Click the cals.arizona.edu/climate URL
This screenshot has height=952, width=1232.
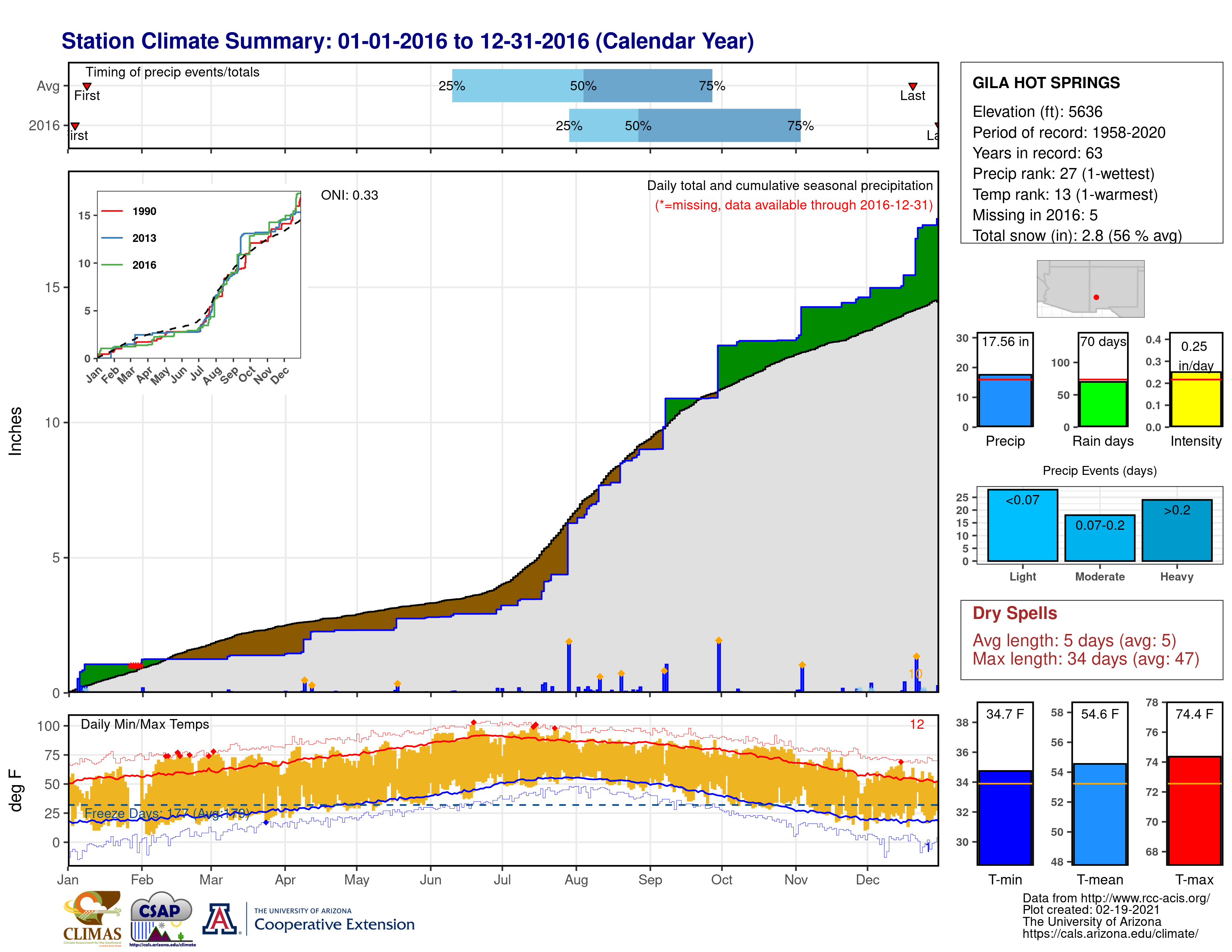pyautogui.click(x=1110, y=933)
